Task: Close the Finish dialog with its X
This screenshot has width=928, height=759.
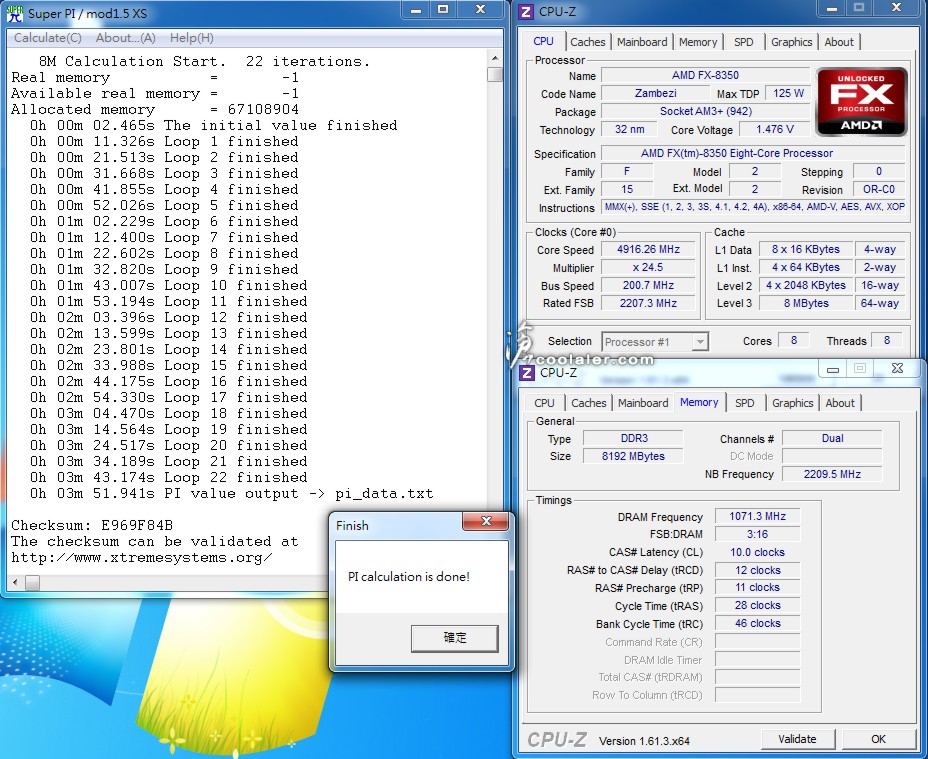Action: pyautogui.click(x=486, y=521)
